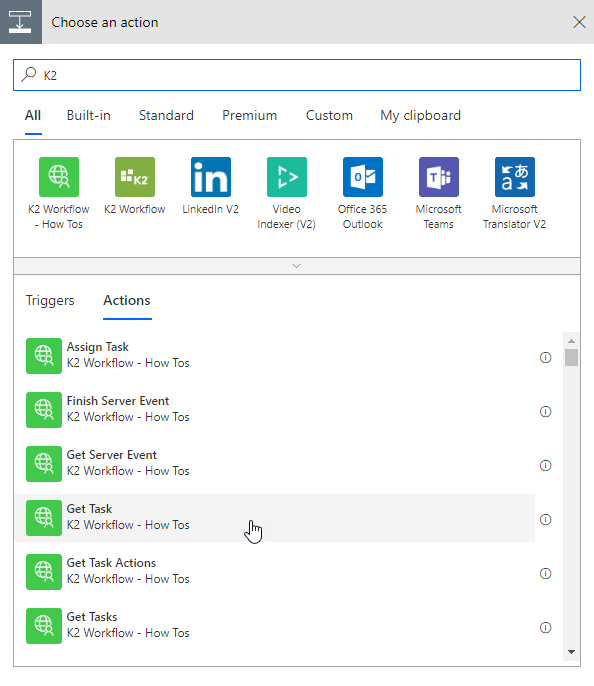This screenshot has height=686, width=594.
Task: Click the scrollbar up arrow in actions list
Action: pos(571,341)
